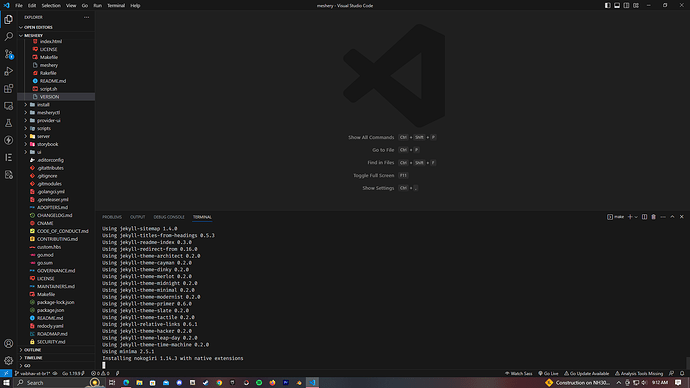Viewport: 690px width, 388px height.
Task: Open the Terminal menu
Action: pyautogui.click(x=116, y=5)
